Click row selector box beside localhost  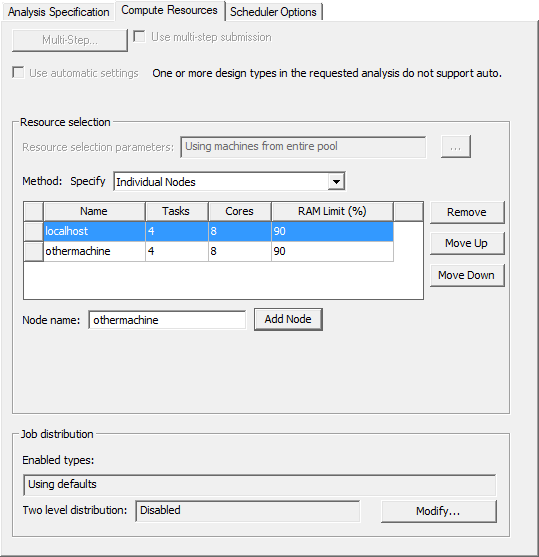[x=34, y=231]
